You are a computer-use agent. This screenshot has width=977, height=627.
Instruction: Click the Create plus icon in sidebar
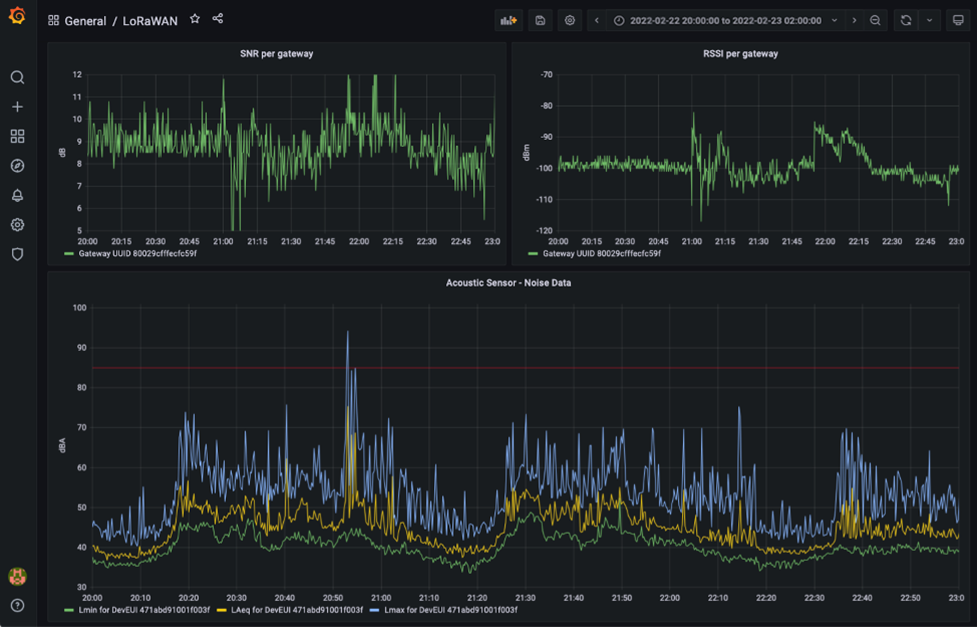17,107
